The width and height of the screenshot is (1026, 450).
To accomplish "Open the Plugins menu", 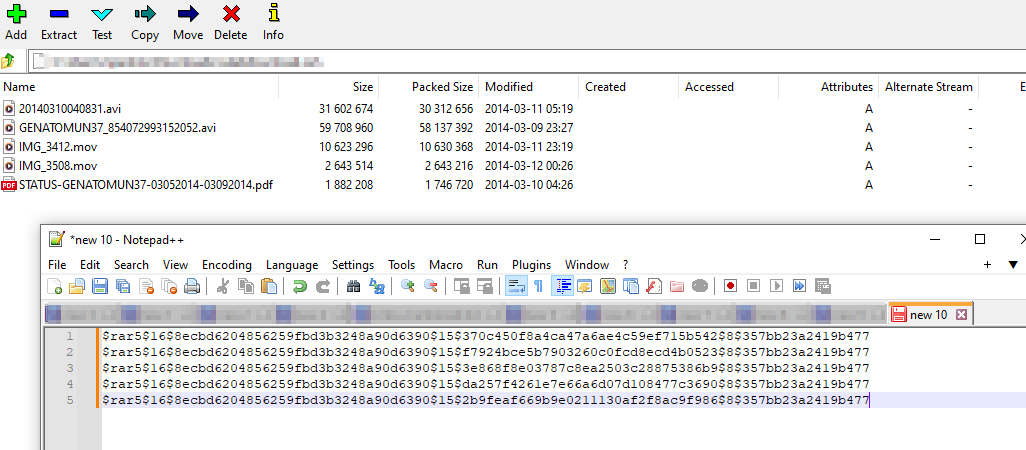I will [531, 265].
